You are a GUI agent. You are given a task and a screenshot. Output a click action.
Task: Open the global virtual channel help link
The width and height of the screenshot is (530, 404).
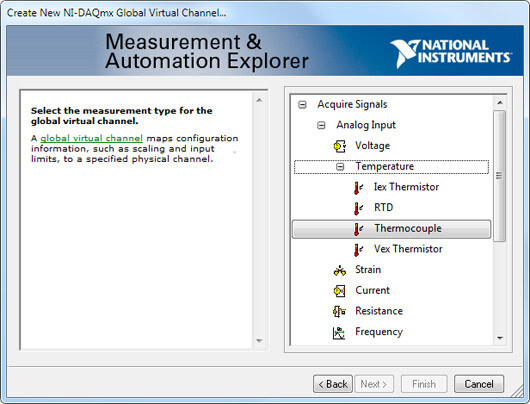coord(92,138)
